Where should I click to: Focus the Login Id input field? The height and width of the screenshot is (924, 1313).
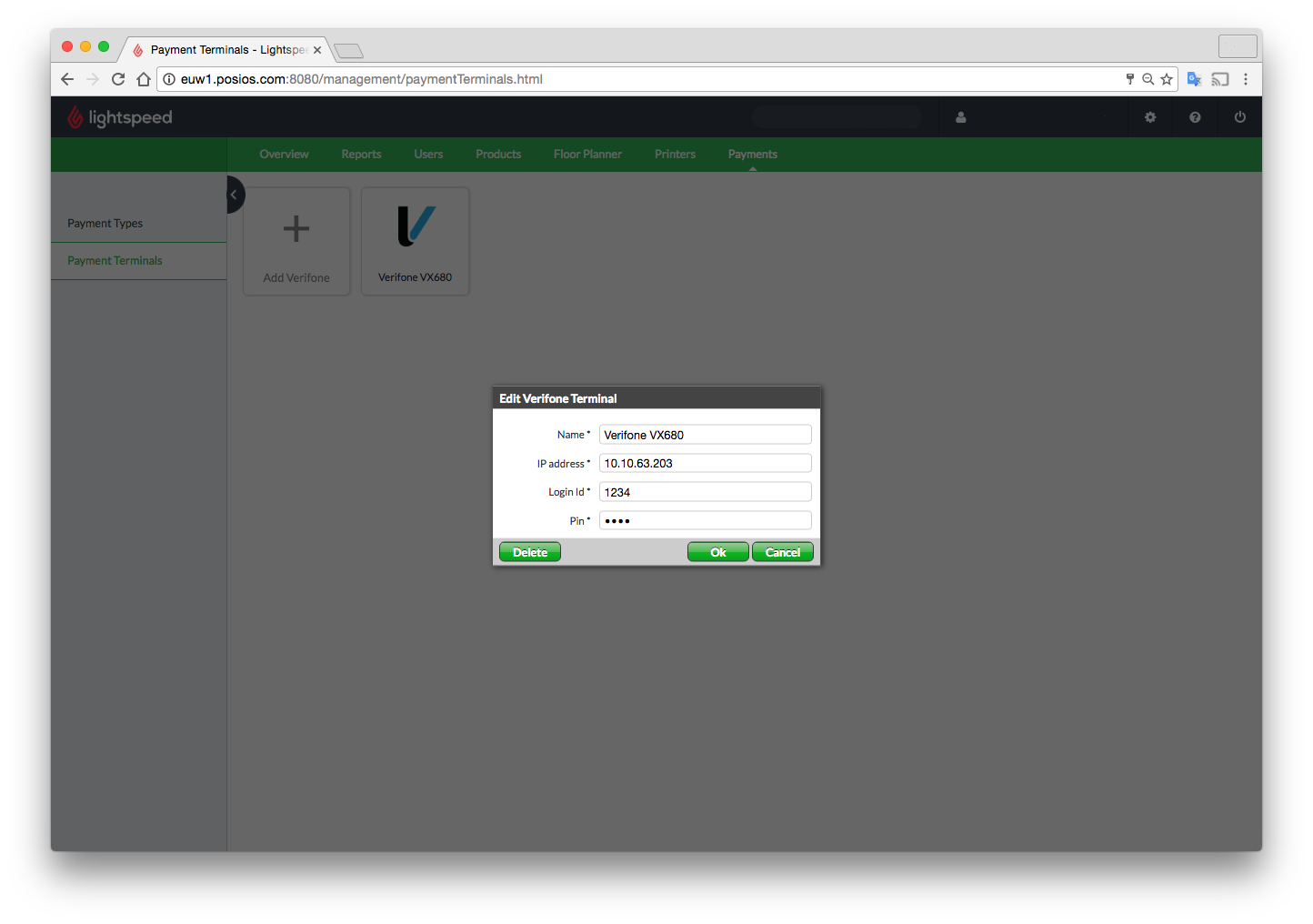[706, 492]
